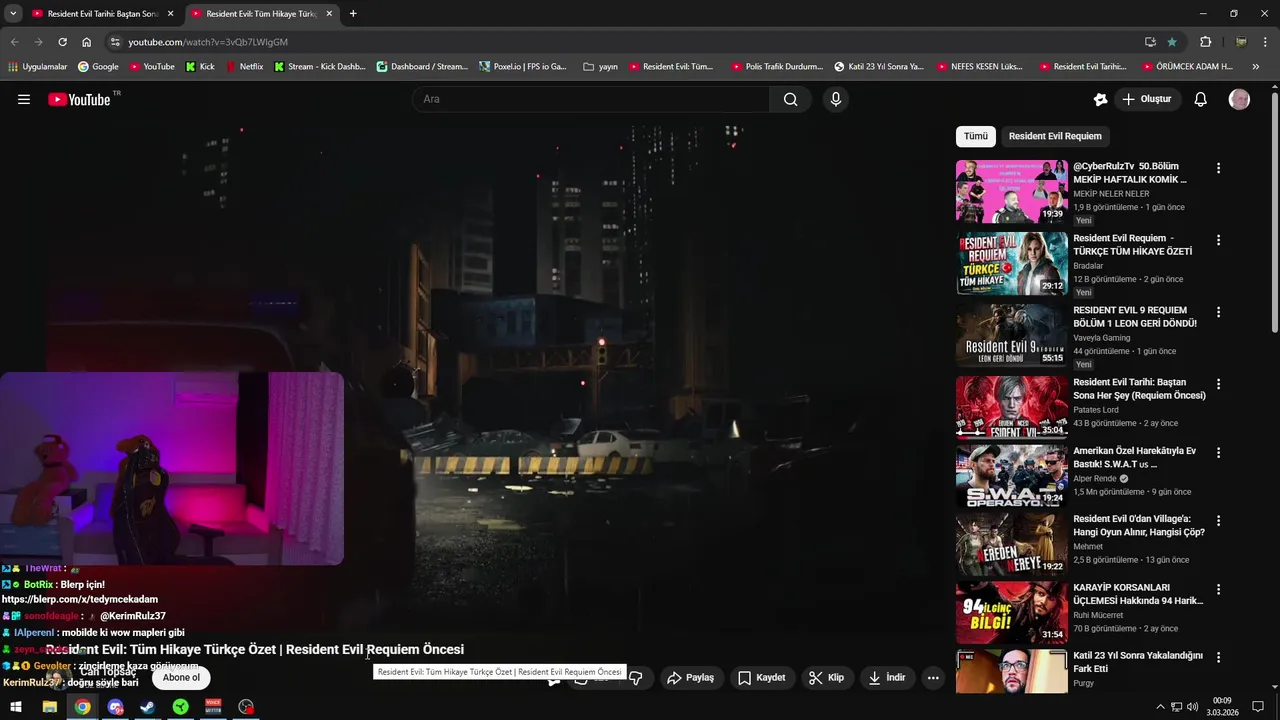
Task: Open a new browser tab
Action: pyautogui.click(x=353, y=14)
